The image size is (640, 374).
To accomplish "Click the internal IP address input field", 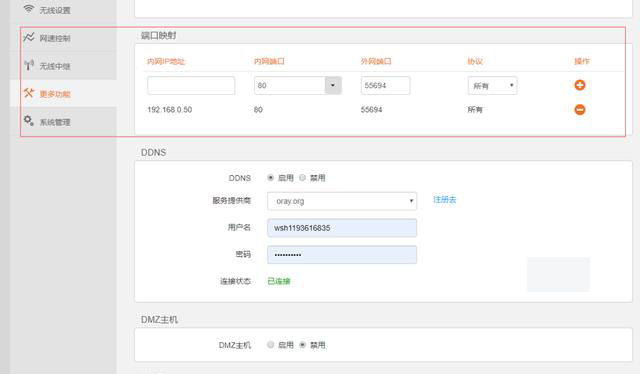I will 191,85.
